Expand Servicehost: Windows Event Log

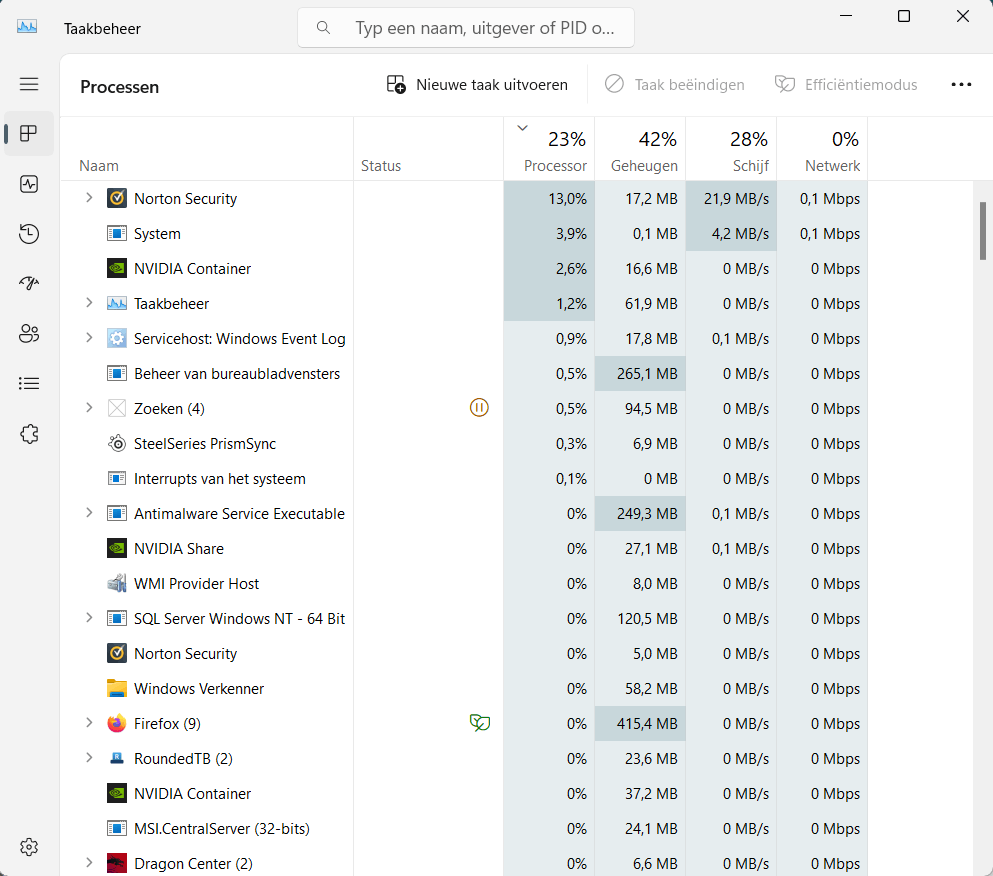tap(89, 338)
